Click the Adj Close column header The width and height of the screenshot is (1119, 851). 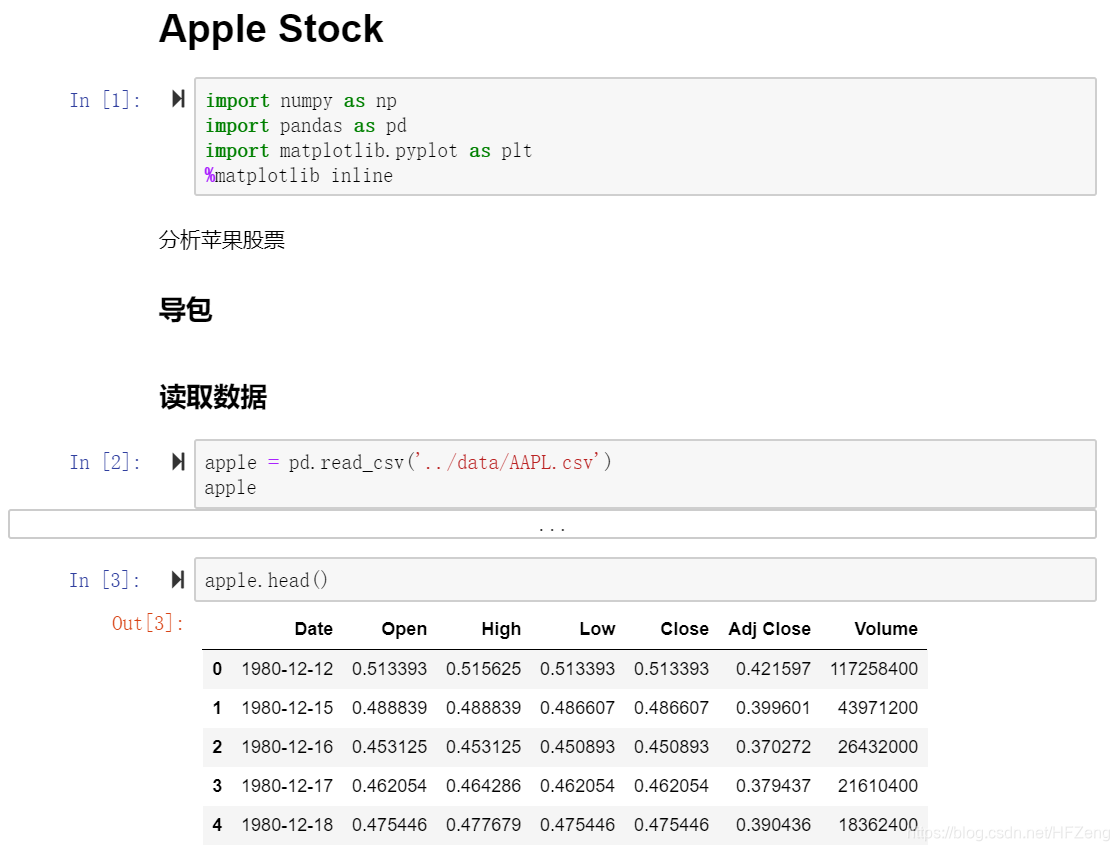point(770,629)
